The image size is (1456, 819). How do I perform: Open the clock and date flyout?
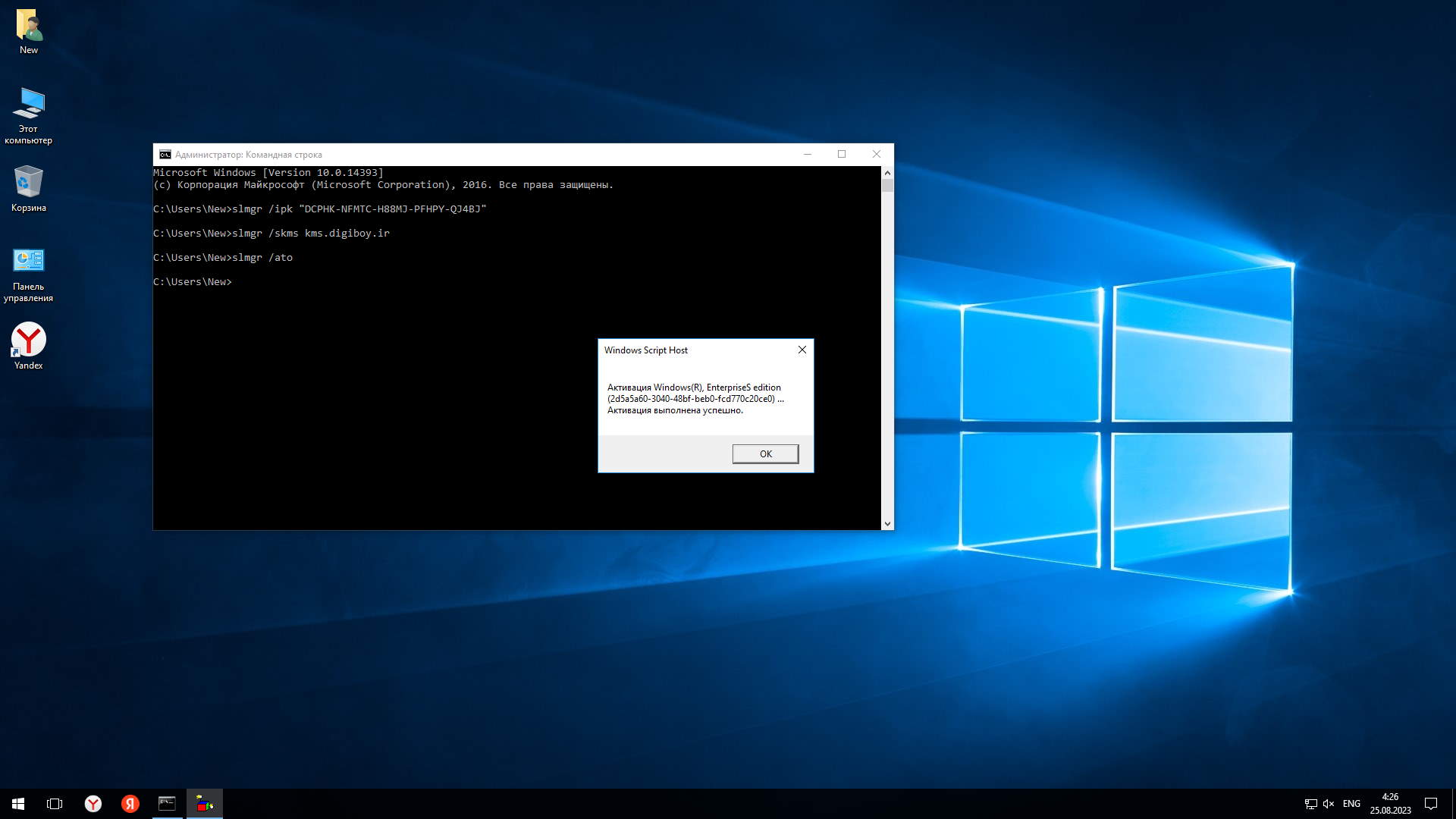pyautogui.click(x=1390, y=804)
